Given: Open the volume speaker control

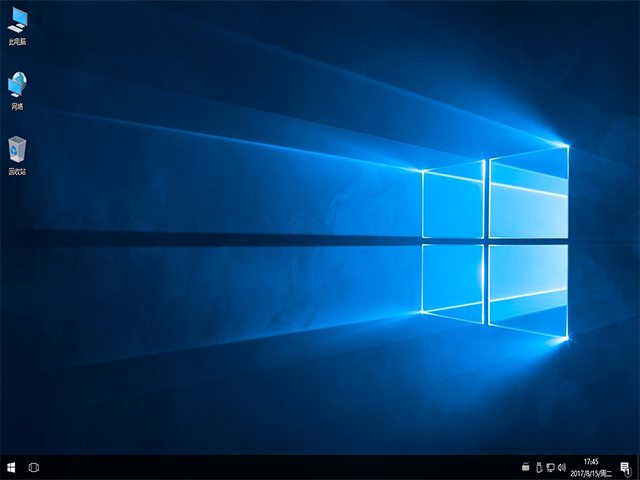Looking at the screenshot, I should pyautogui.click(x=561, y=467).
